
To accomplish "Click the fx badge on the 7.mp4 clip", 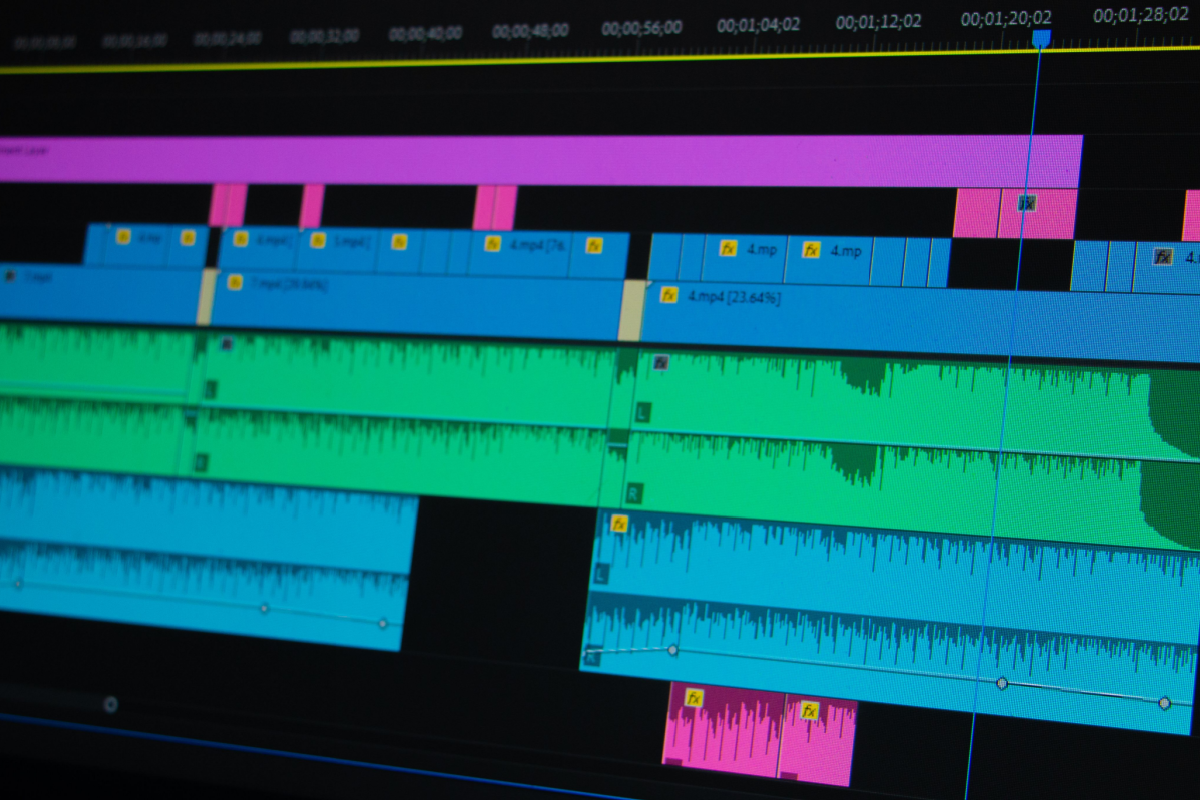I will [x=235, y=283].
